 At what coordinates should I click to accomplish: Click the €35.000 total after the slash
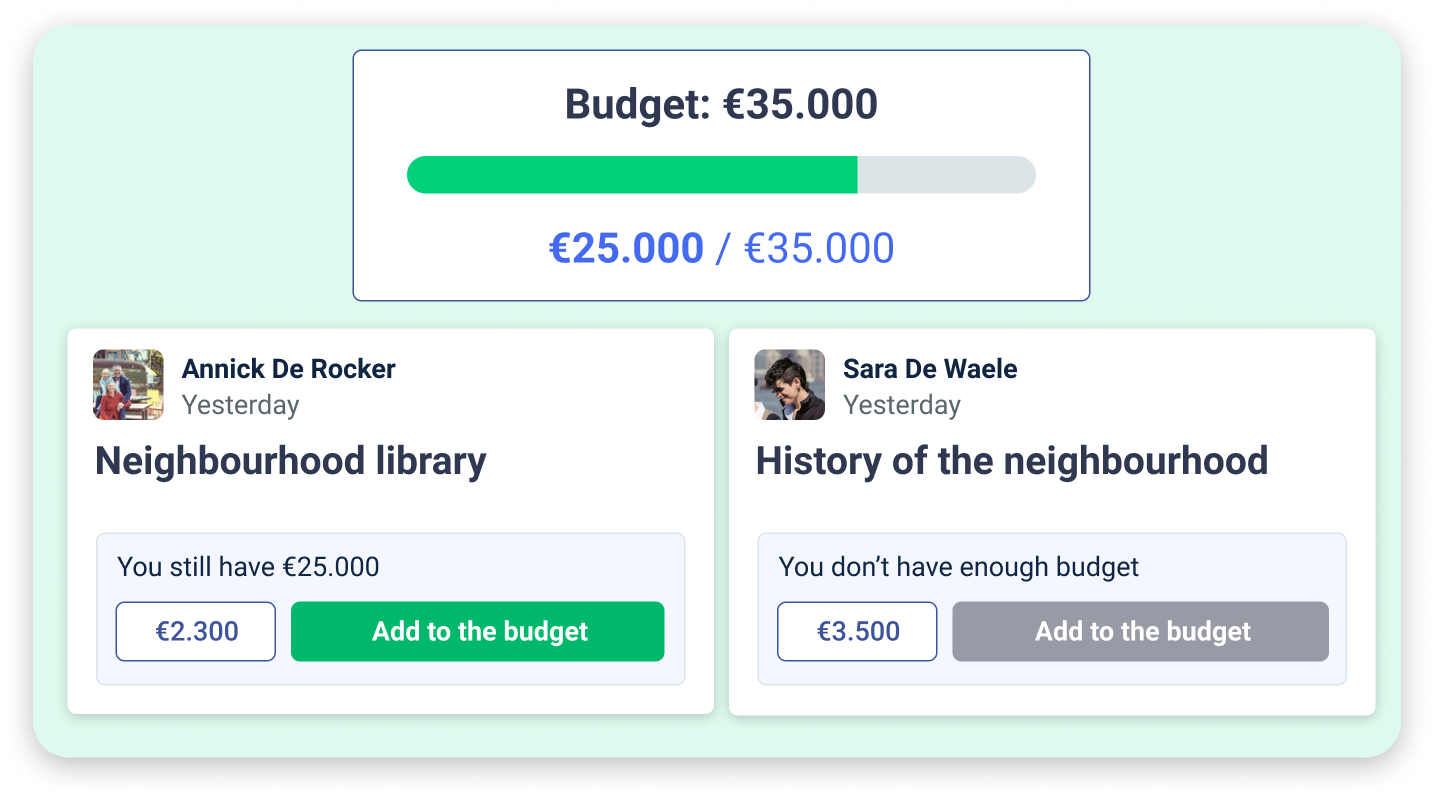819,249
